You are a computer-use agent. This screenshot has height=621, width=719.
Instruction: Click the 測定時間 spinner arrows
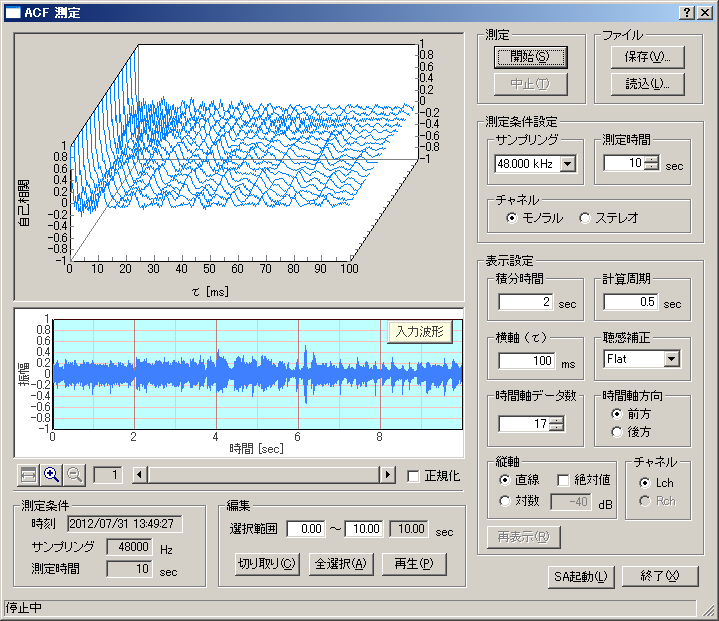click(651, 163)
